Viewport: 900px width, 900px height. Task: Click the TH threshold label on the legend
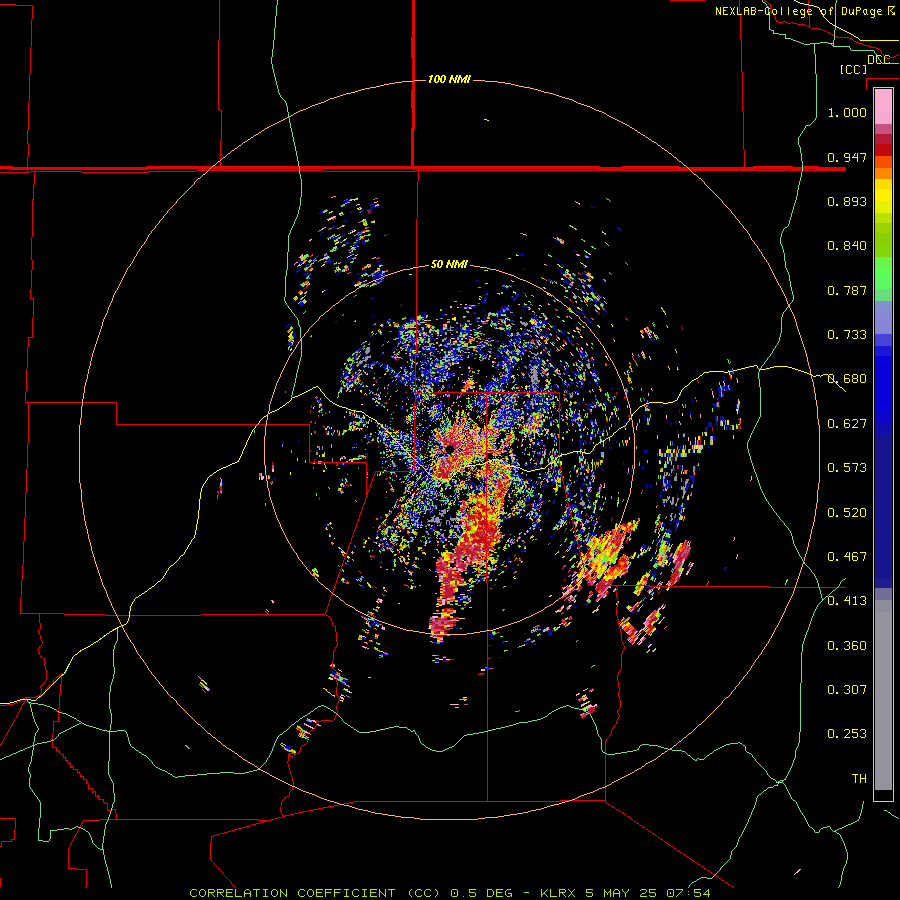click(x=859, y=779)
